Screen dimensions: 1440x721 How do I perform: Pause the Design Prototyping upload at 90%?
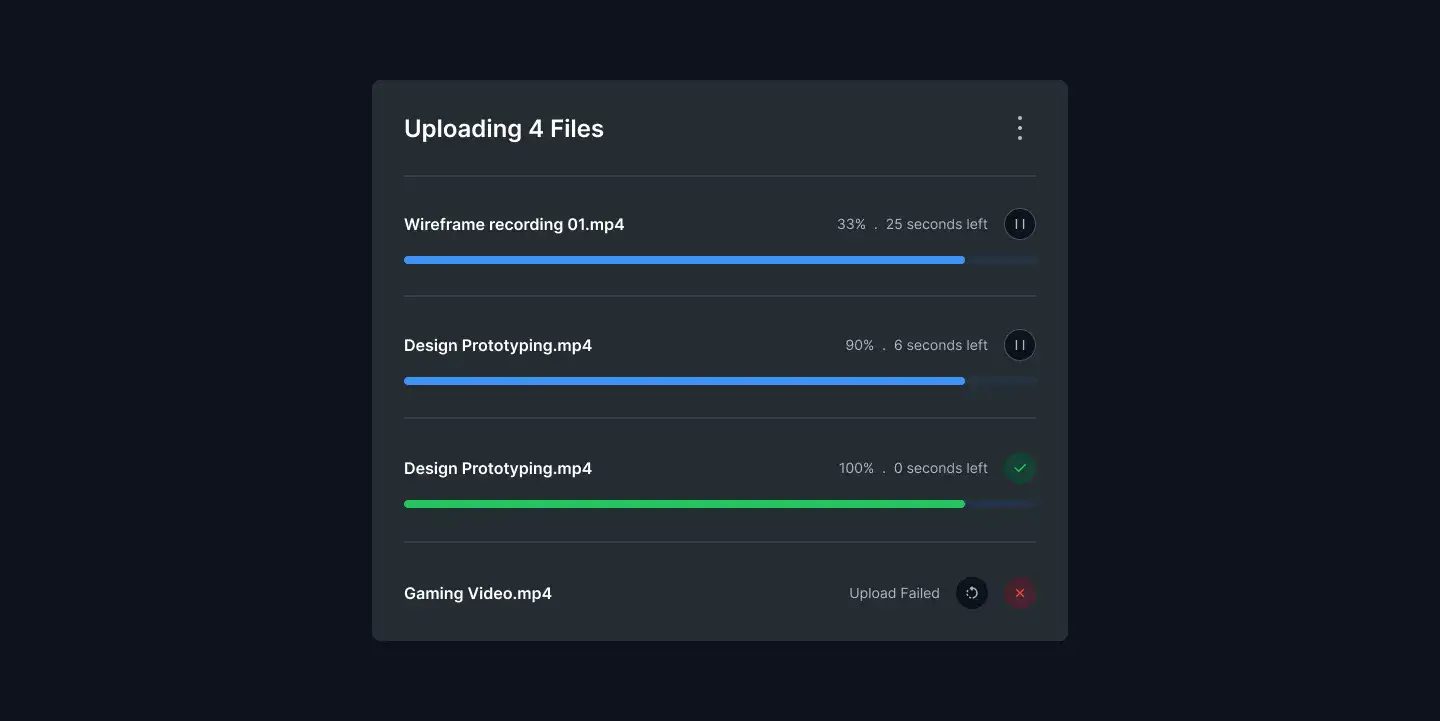click(1019, 345)
